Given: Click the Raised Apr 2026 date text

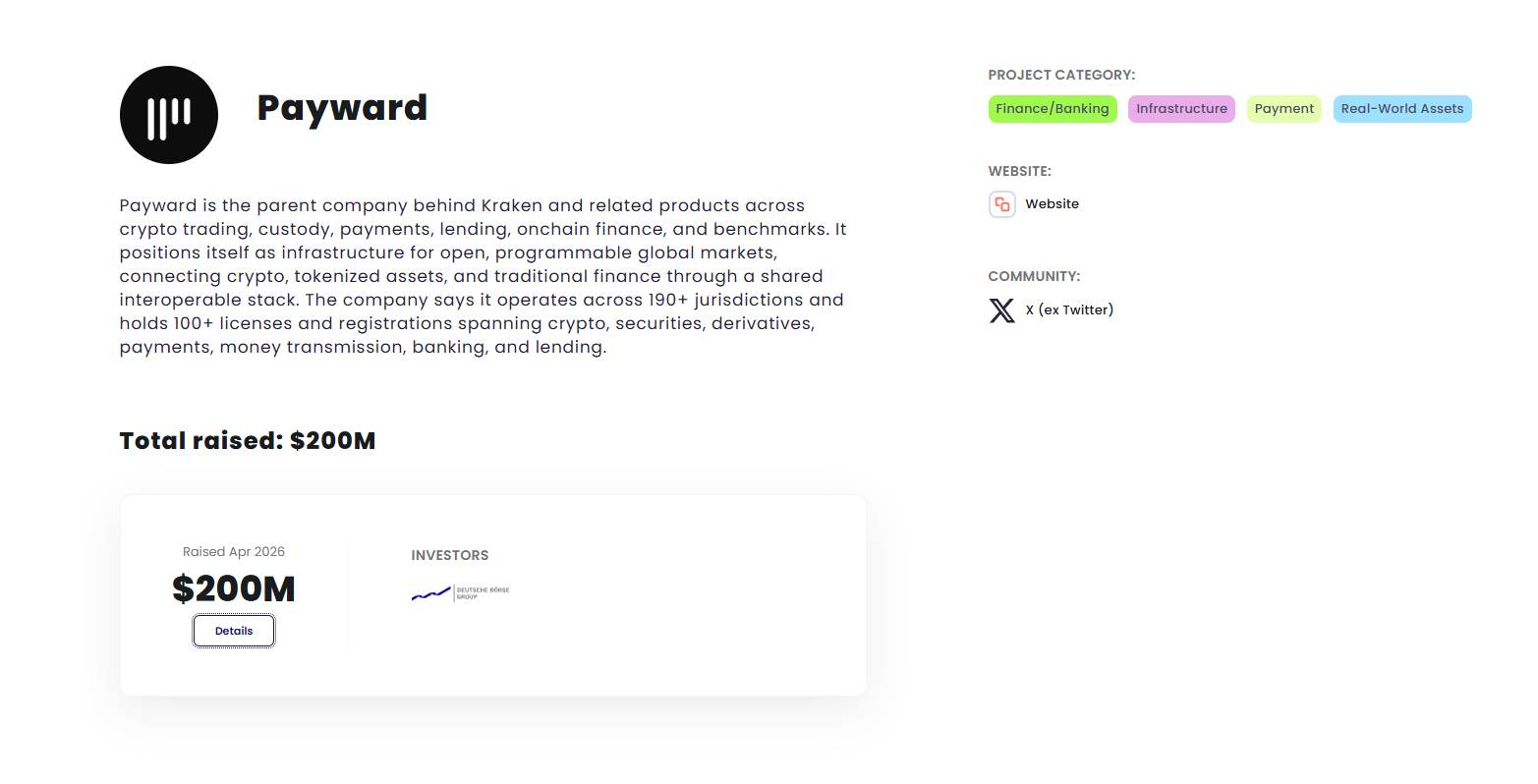Looking at the screenshot, I should (x=234, y=552).
